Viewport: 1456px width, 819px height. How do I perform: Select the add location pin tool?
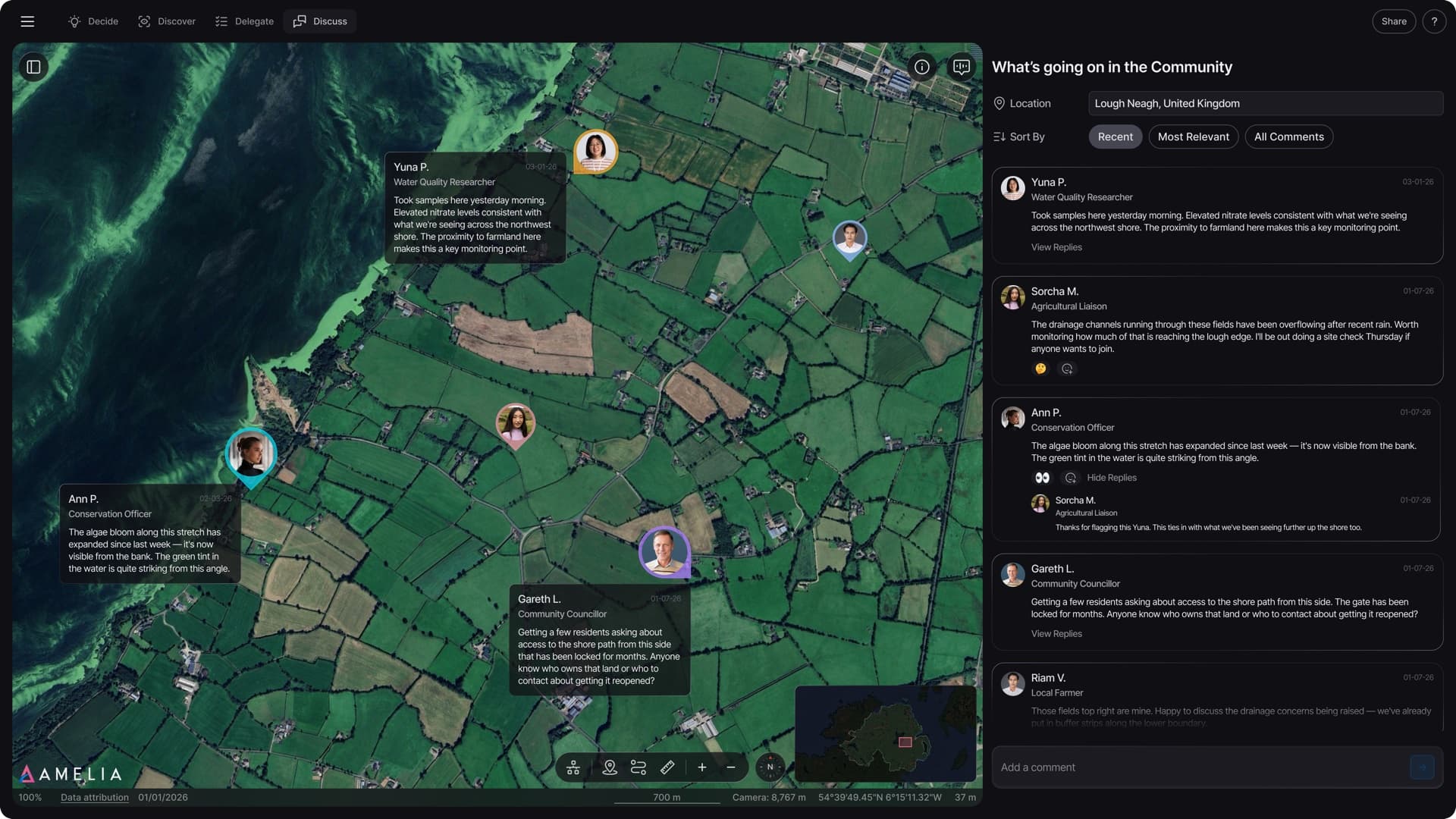click(610, 767)
